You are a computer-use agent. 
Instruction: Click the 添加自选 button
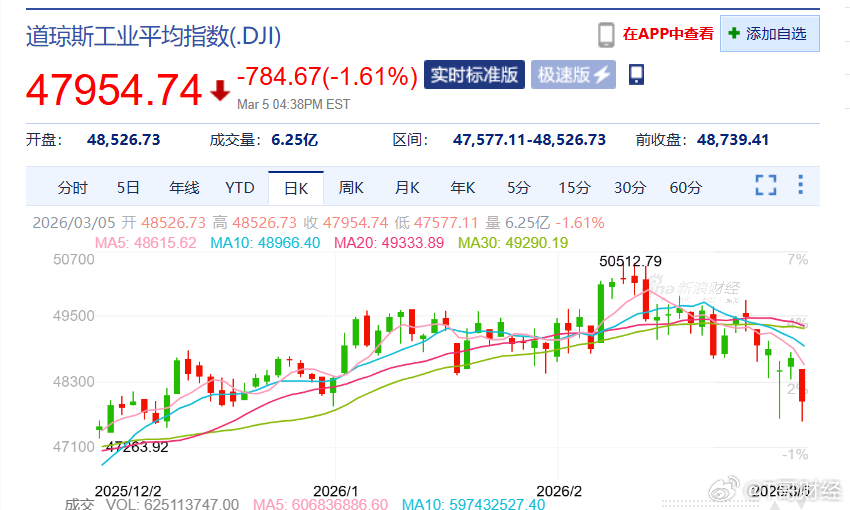tap(770, 34)
